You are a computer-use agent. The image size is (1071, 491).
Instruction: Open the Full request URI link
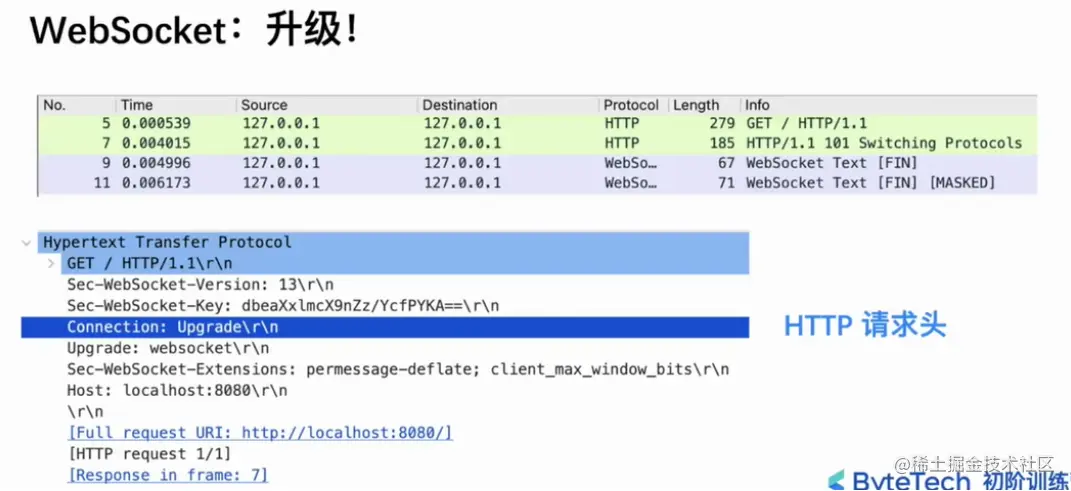click(260, 433)
